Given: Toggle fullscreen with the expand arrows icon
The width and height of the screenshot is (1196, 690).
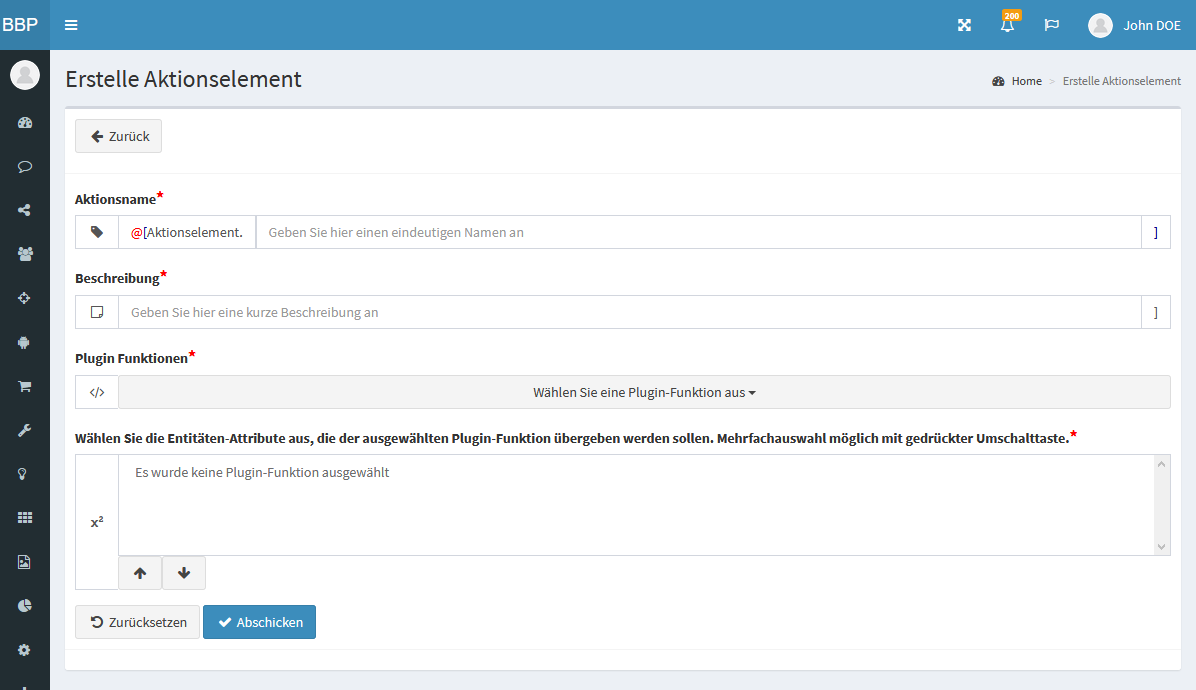Looking at the screenshot, I should [x=964, y=25].
